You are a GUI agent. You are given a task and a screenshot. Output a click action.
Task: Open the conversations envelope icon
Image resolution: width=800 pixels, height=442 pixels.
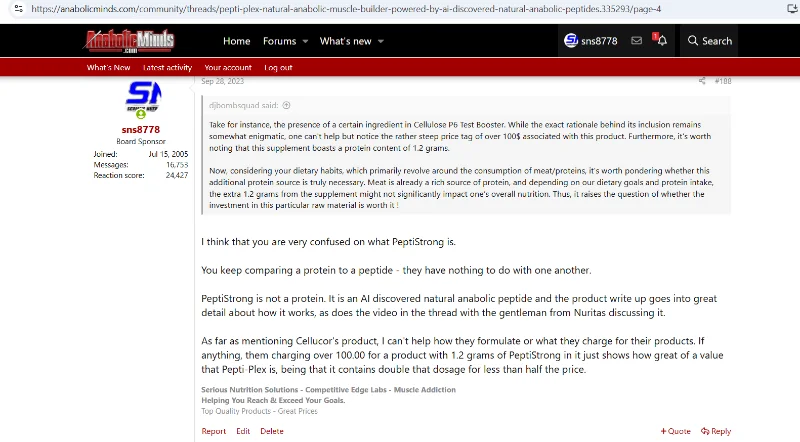[x=636, y=40]
